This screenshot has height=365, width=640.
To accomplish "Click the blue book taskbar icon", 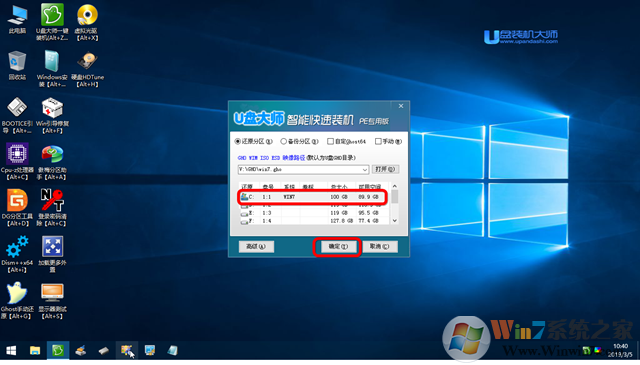I will click(x=173, y=351).
